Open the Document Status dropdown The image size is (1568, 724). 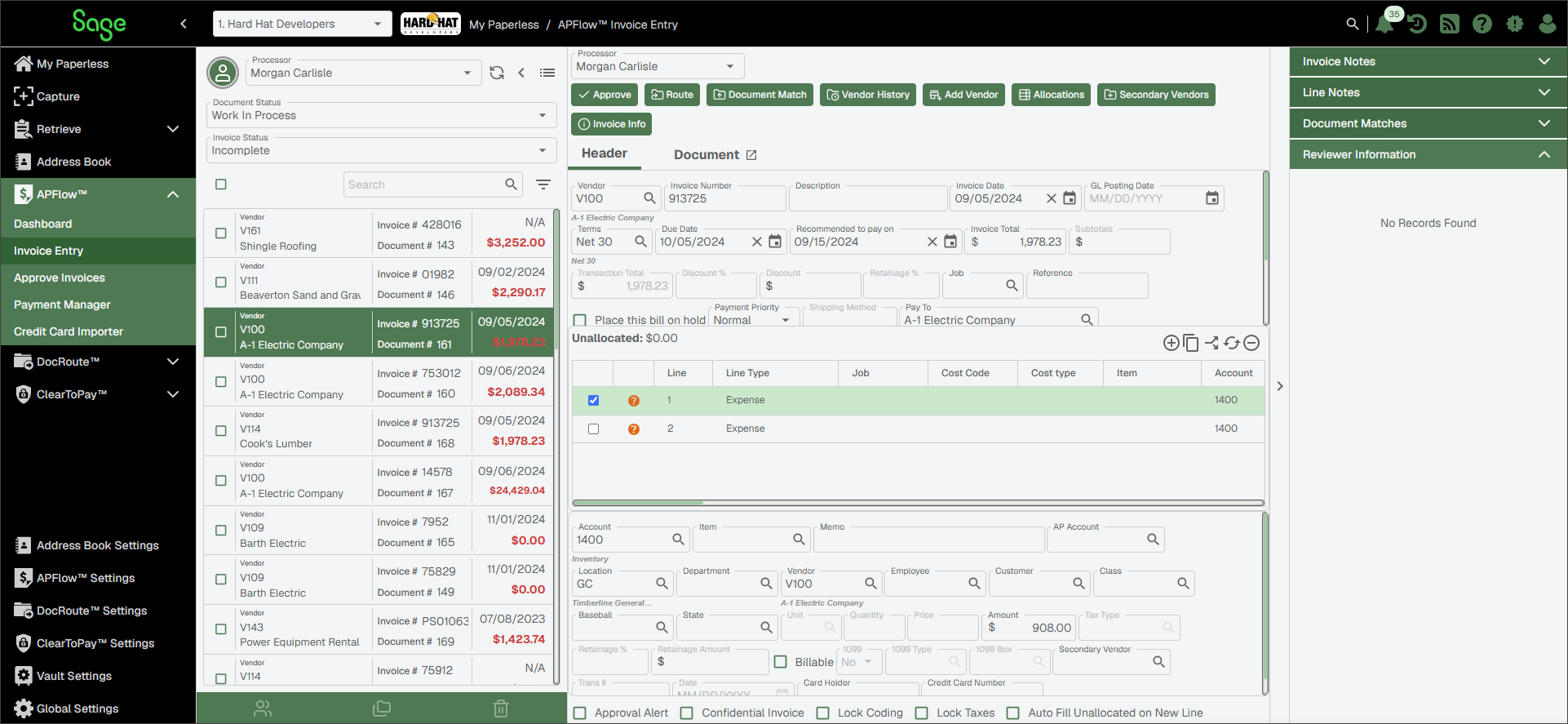pyautogui.click(x=381, y=115)
